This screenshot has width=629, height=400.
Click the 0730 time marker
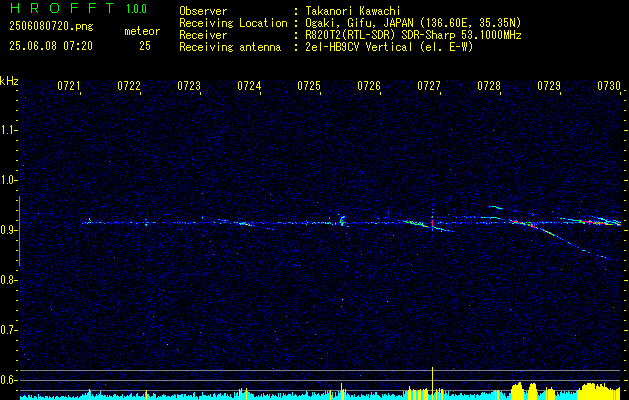[609, 86]
